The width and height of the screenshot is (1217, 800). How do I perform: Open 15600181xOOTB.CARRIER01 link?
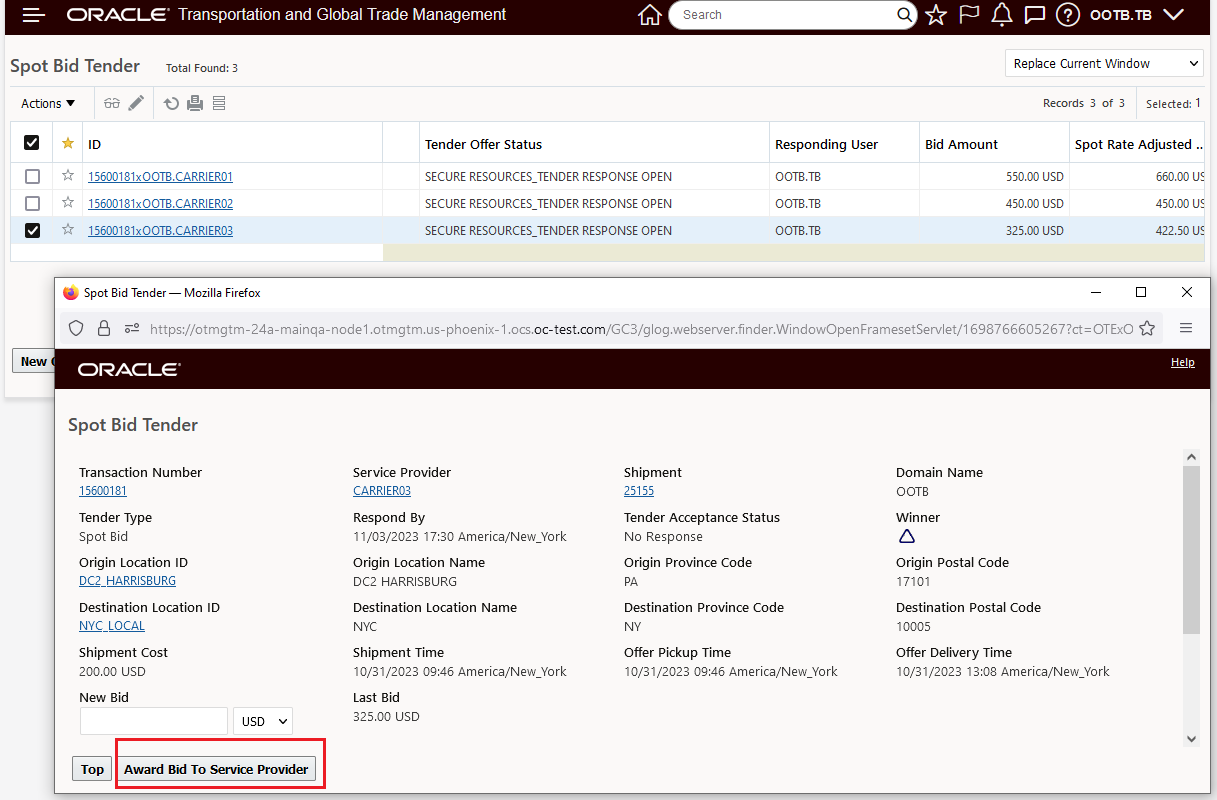click(160, 177)
